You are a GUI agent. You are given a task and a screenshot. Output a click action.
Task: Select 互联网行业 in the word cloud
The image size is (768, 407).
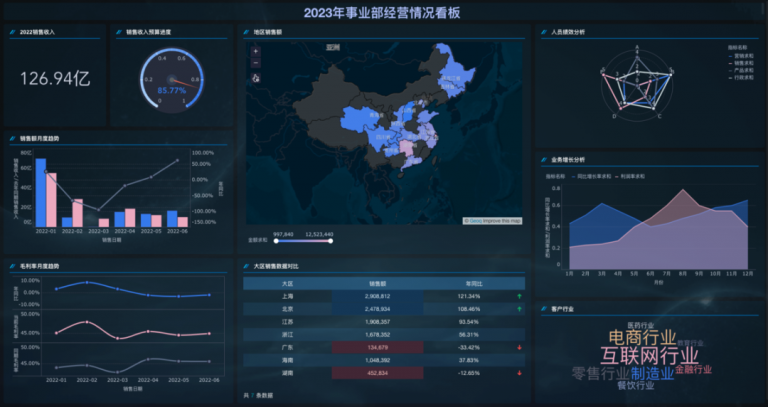pos(649,355)
